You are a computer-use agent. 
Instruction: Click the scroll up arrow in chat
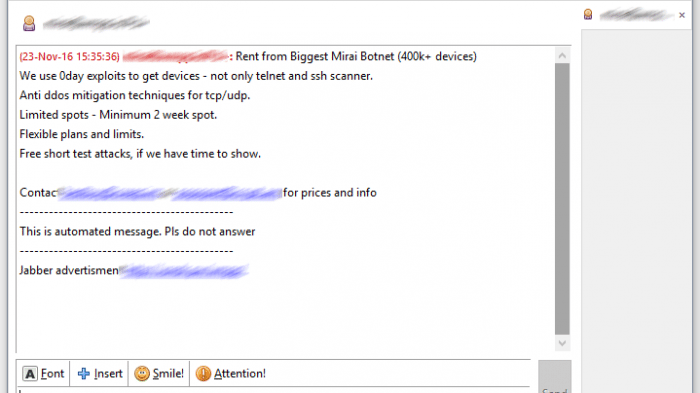click(x=562, y=55)
